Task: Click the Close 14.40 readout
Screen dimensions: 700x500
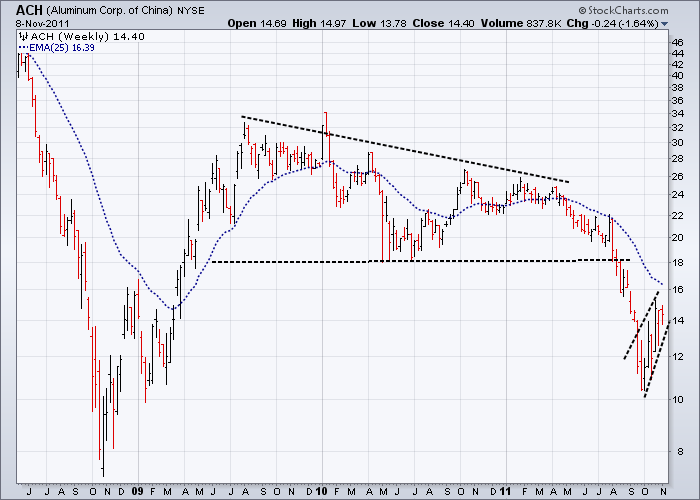Action: click(x=443, y=23)
